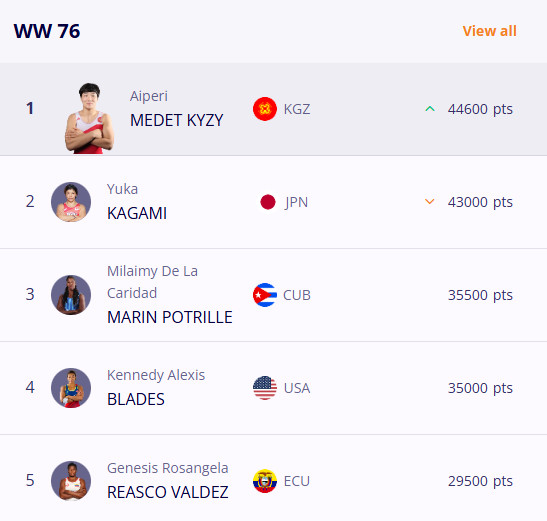Click the Ecuador flag icon

(265, 481)
